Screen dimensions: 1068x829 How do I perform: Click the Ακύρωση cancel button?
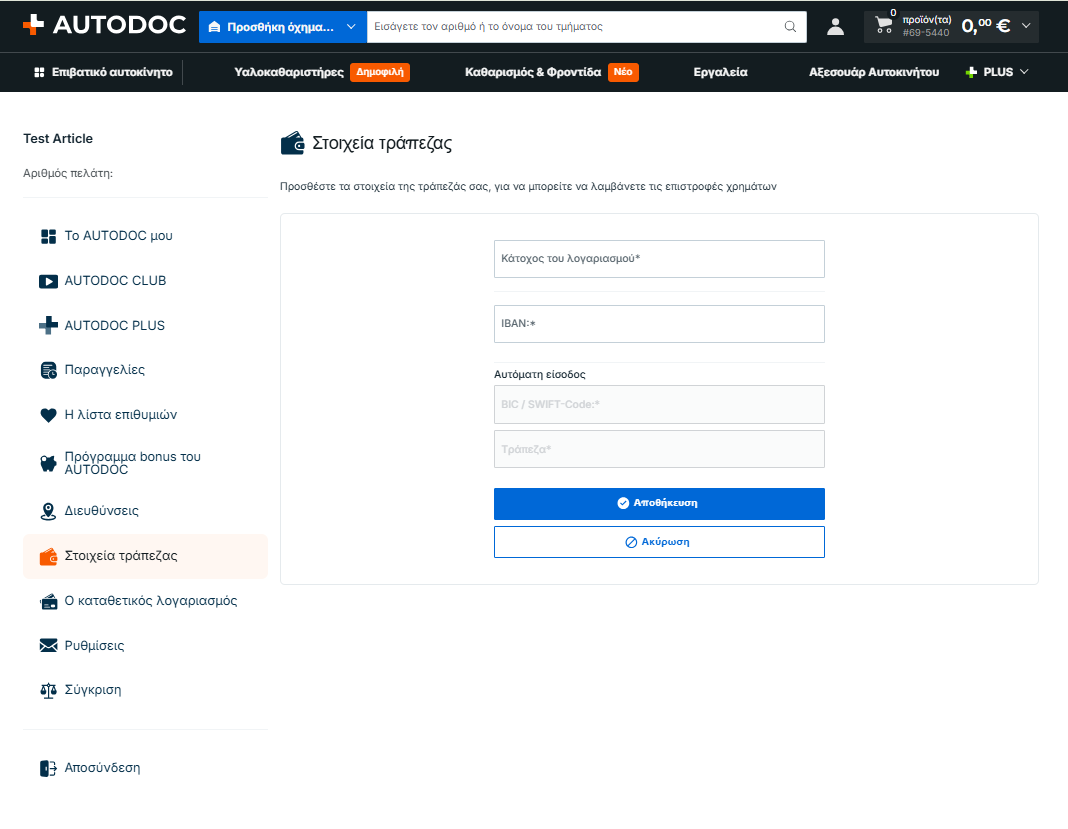(x=659, y=542)
